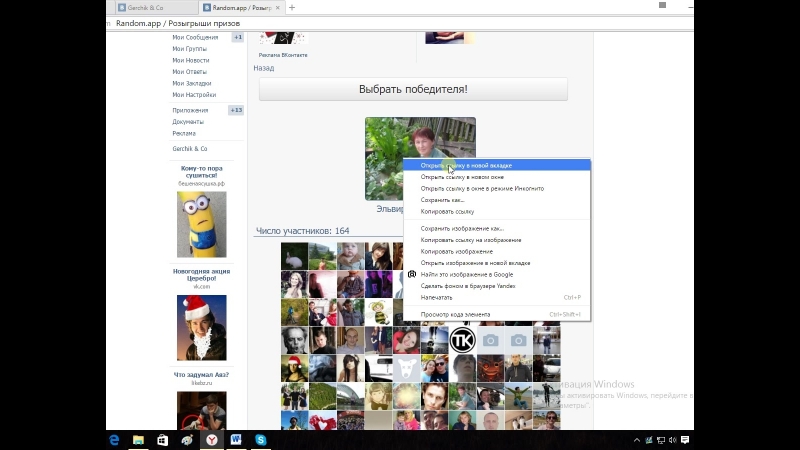Close the Random.app browser tab

(279, 7)
